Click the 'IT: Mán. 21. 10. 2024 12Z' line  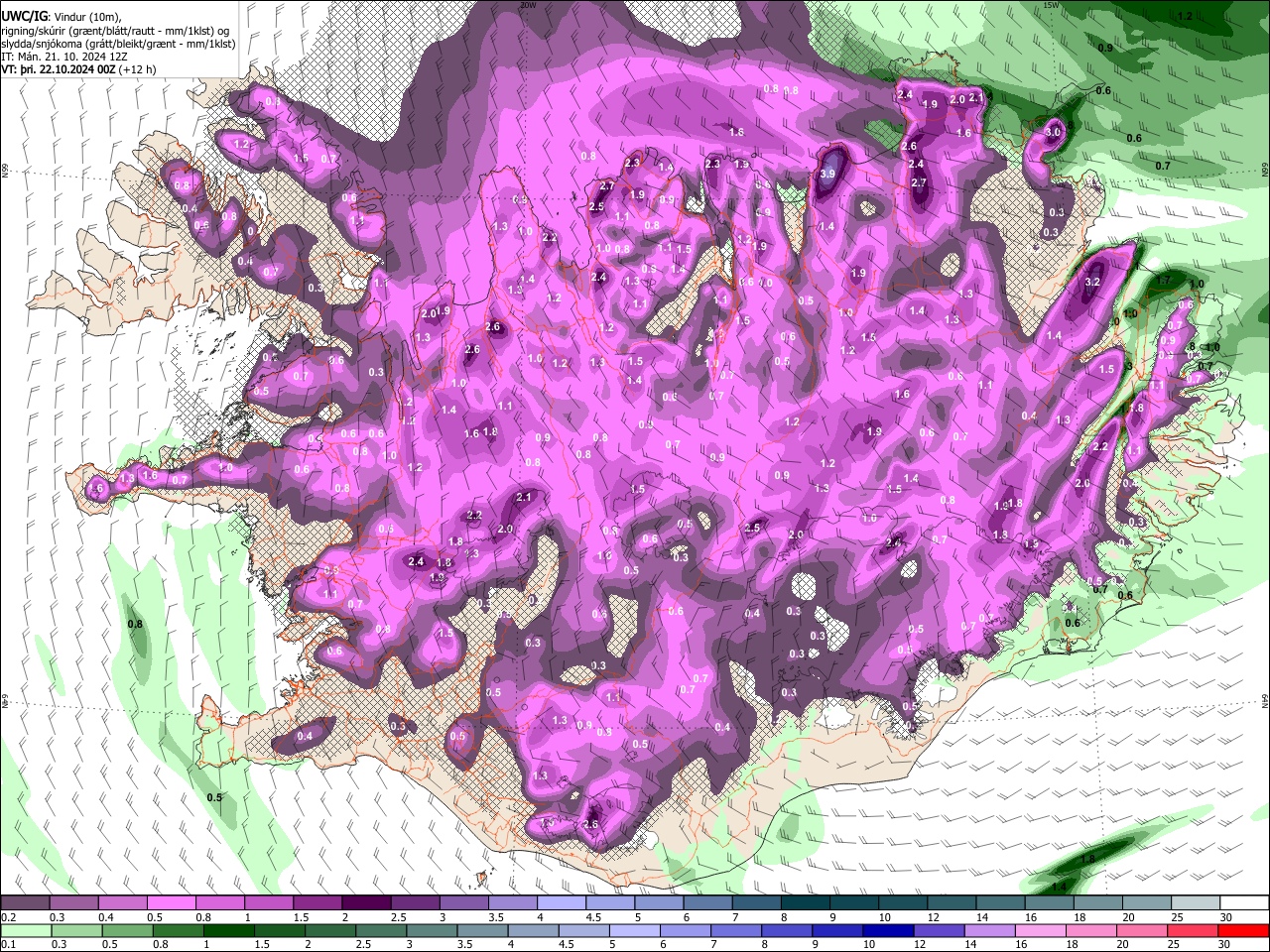[x=65, y=58]
